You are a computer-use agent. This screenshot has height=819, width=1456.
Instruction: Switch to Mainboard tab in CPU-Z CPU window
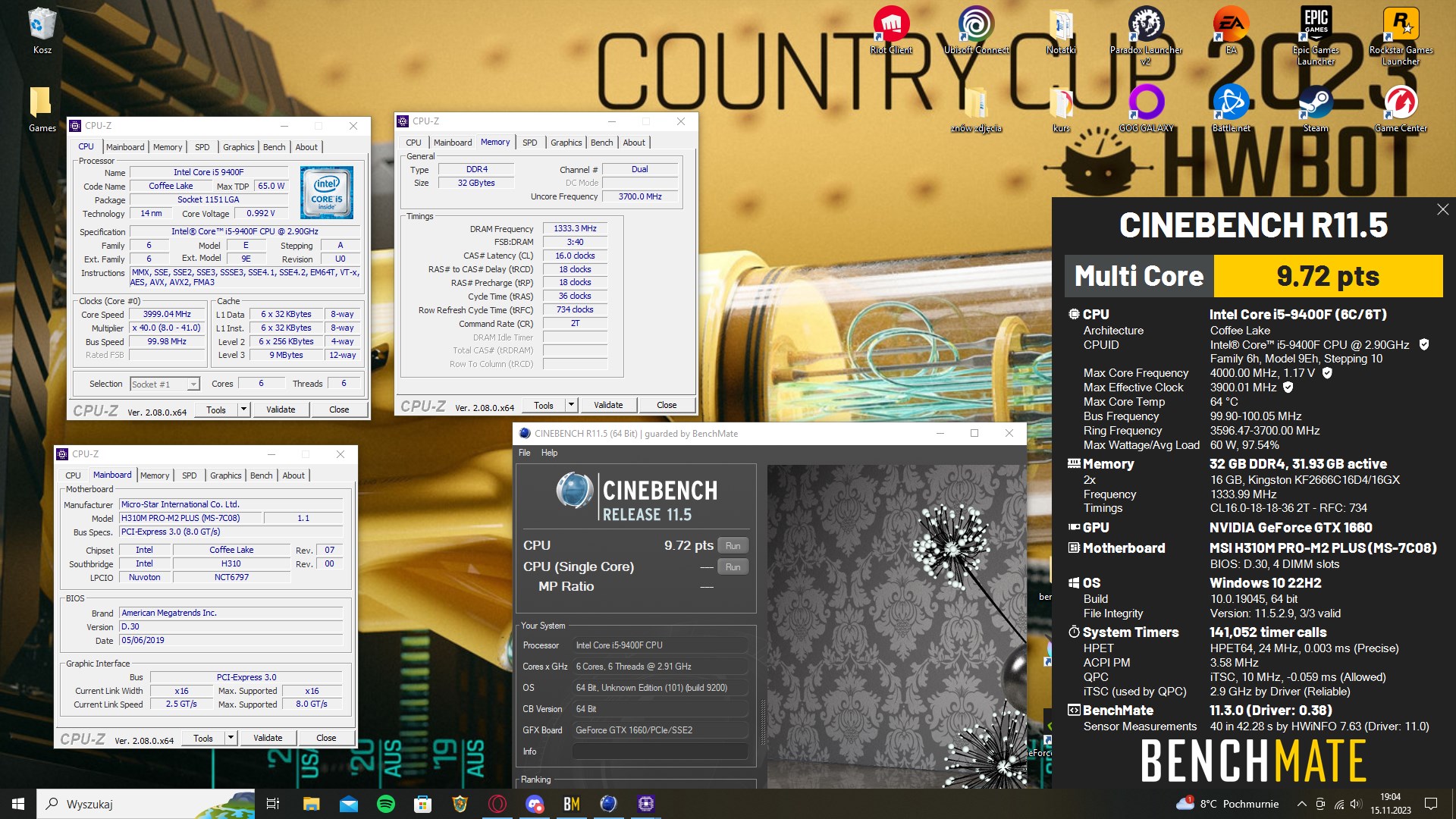tap(124, 147)
